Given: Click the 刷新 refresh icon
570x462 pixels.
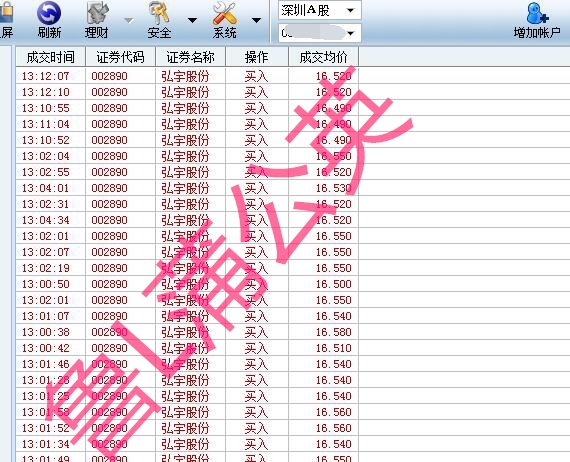Looking at the screenshot, I should pyautogui.click(x=49, y=13).
